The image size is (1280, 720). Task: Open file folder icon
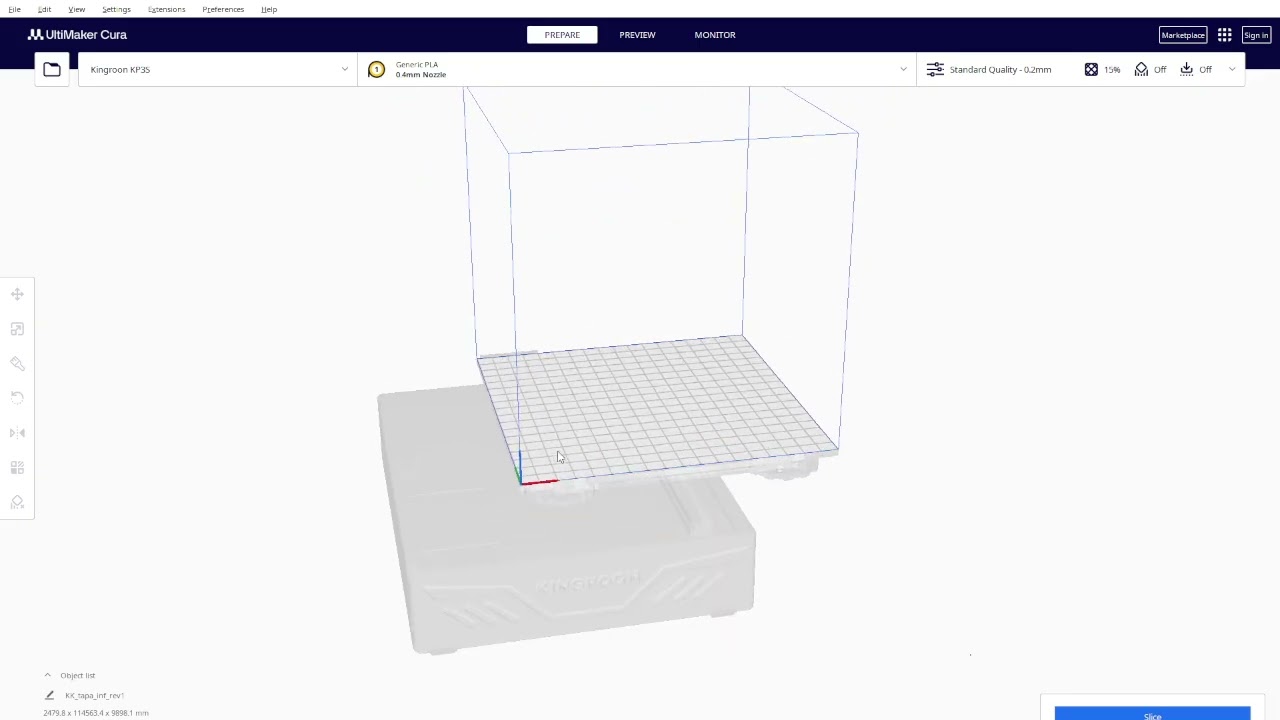[x=52, y=69]
